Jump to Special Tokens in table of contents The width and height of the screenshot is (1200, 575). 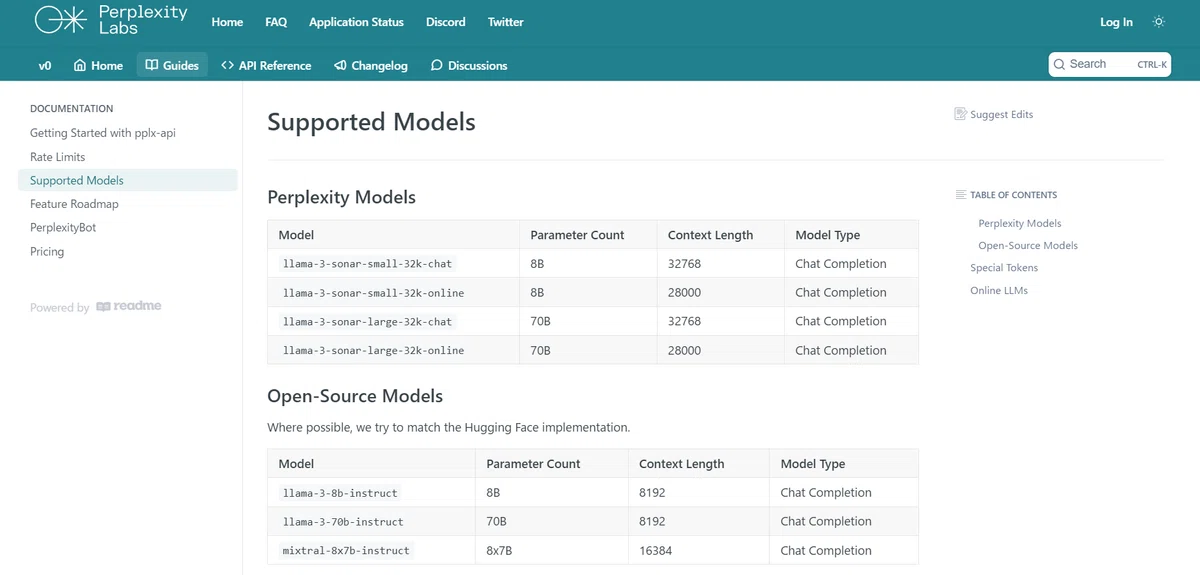(x=1004, y=268)
